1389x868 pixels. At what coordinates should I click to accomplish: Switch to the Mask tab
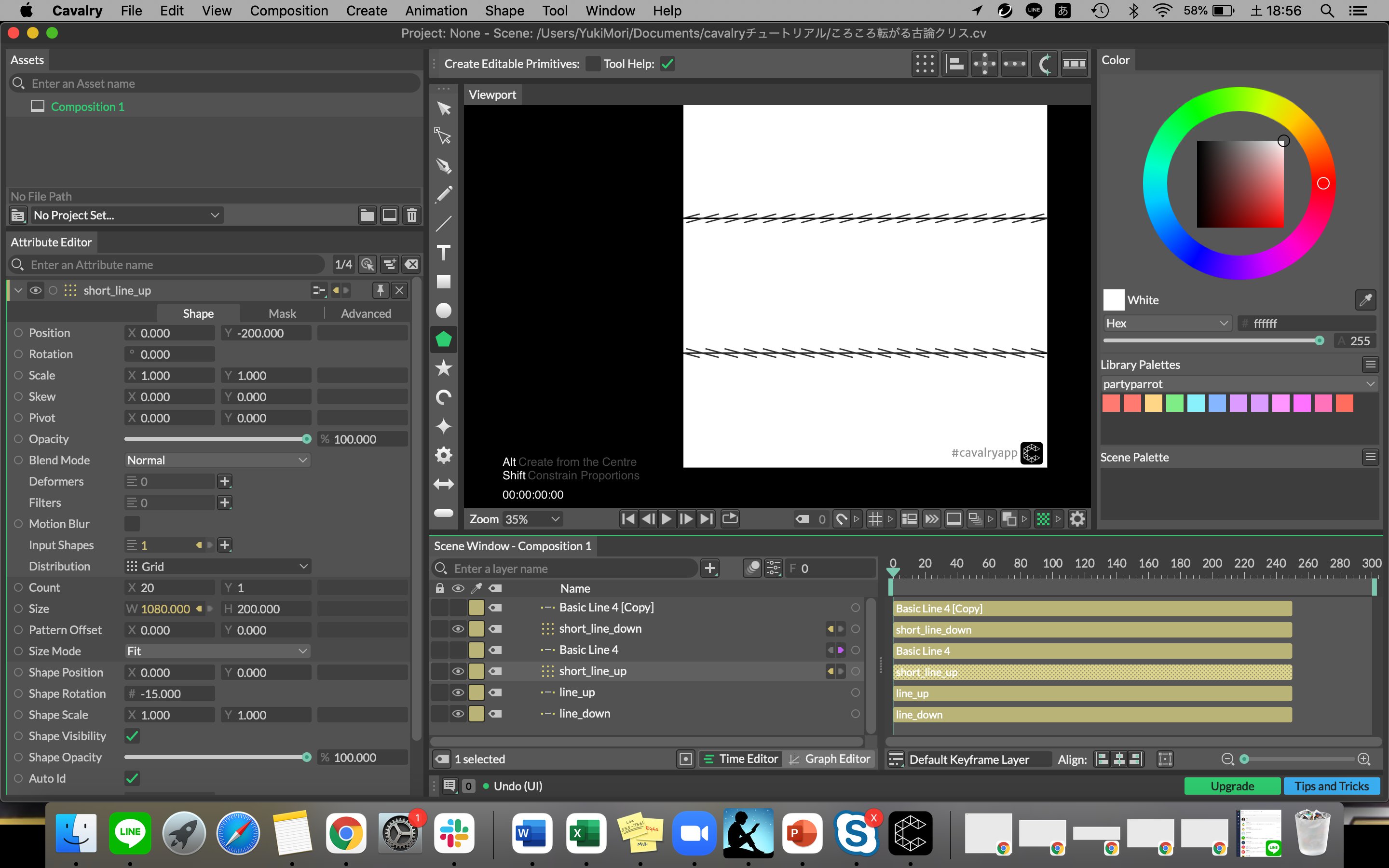[283, 313]
